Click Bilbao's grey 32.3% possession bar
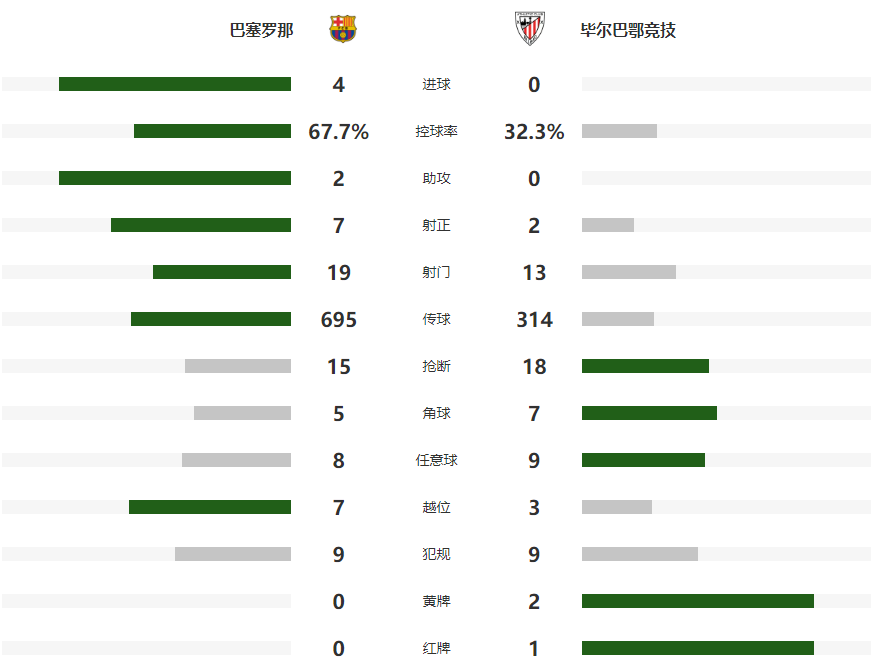 619,131
